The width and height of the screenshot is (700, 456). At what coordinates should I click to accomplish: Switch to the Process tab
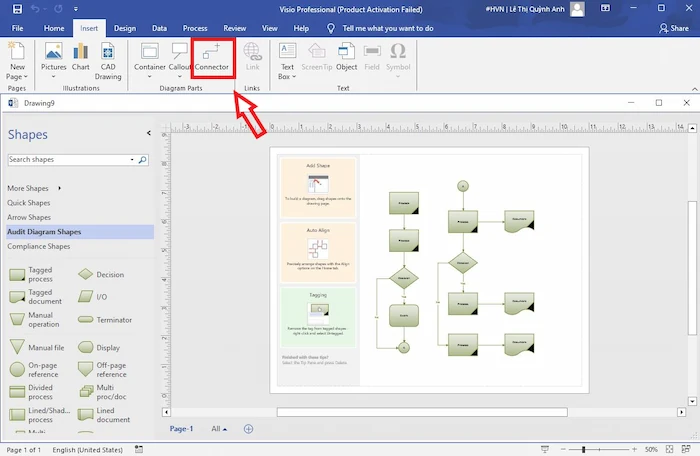[x=195, y=28]
